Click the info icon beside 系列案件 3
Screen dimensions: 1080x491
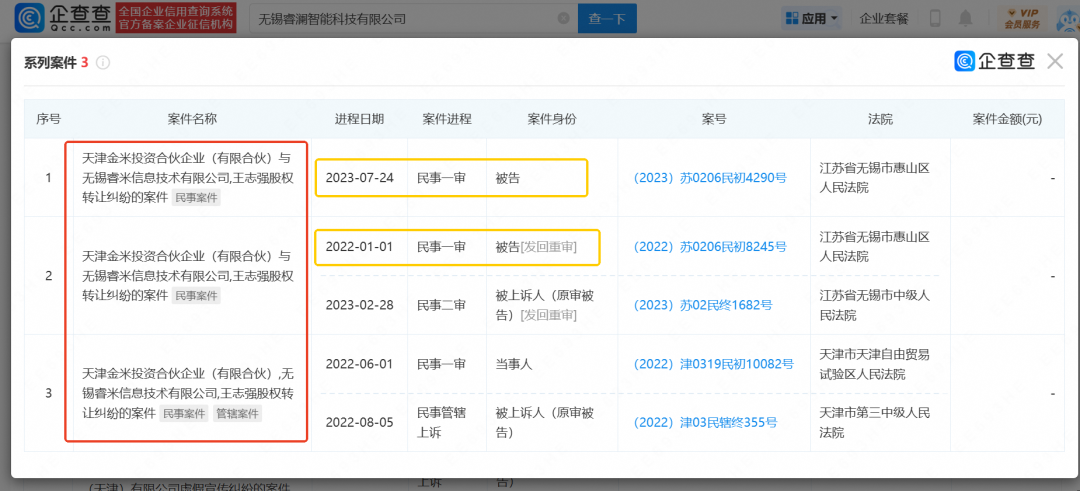(103, 63)
